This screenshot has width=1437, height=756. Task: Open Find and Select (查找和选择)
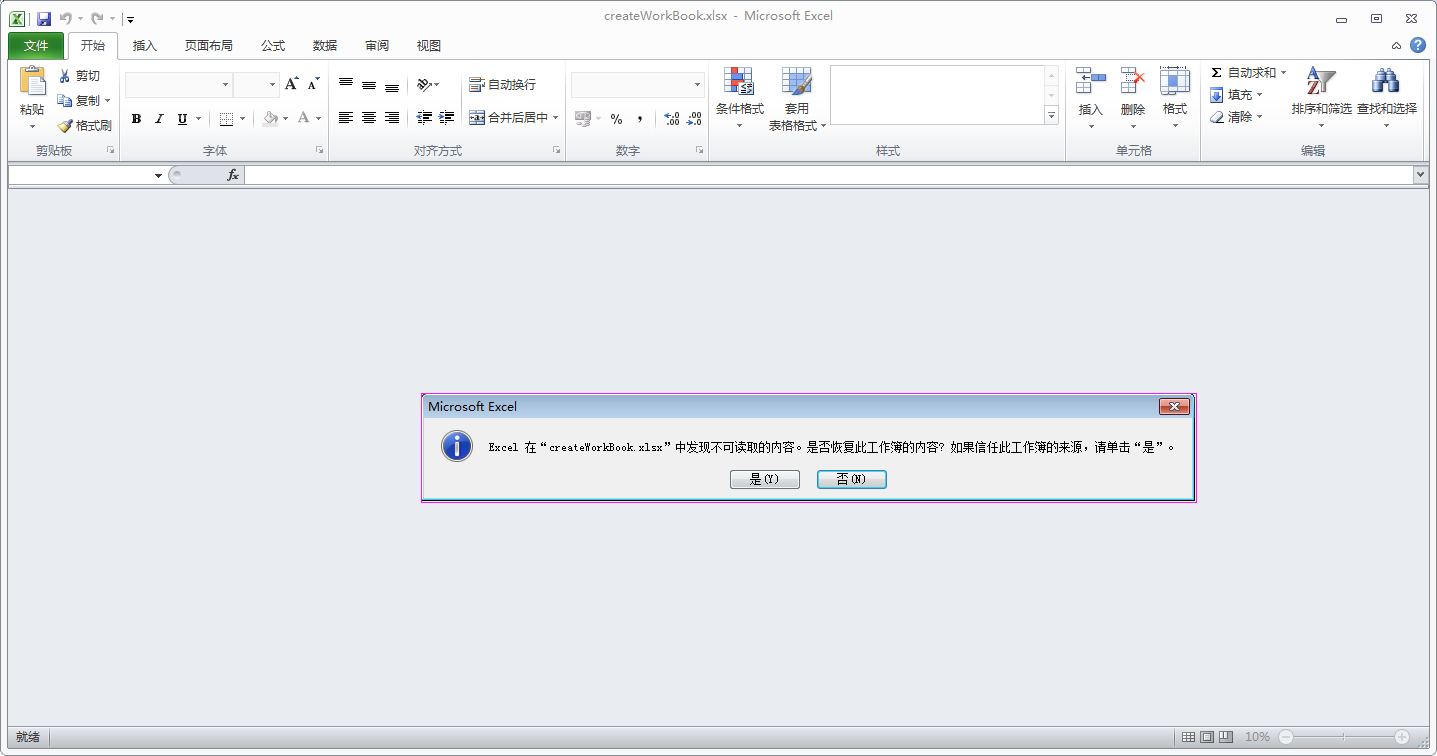[1386, 99]
